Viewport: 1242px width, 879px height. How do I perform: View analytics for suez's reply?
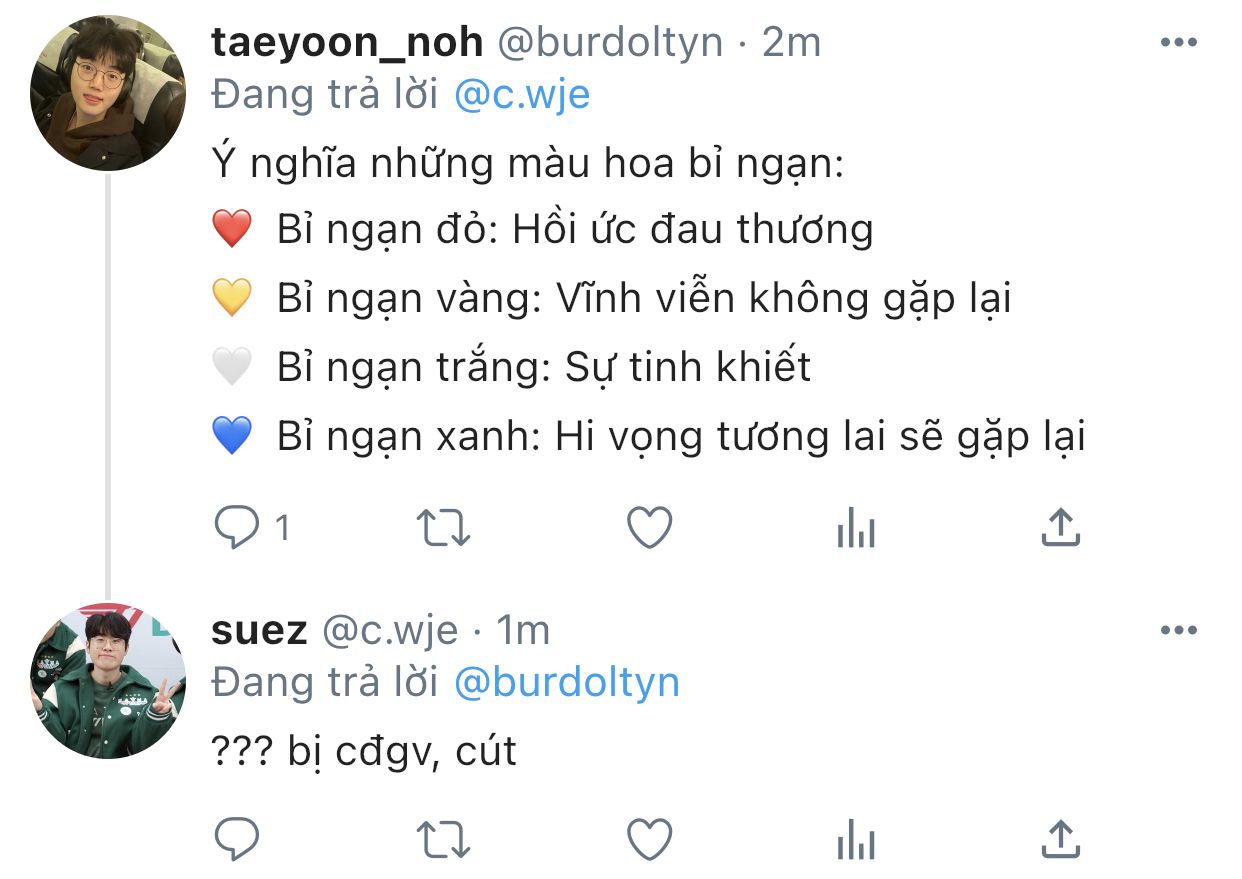[856, 840]
